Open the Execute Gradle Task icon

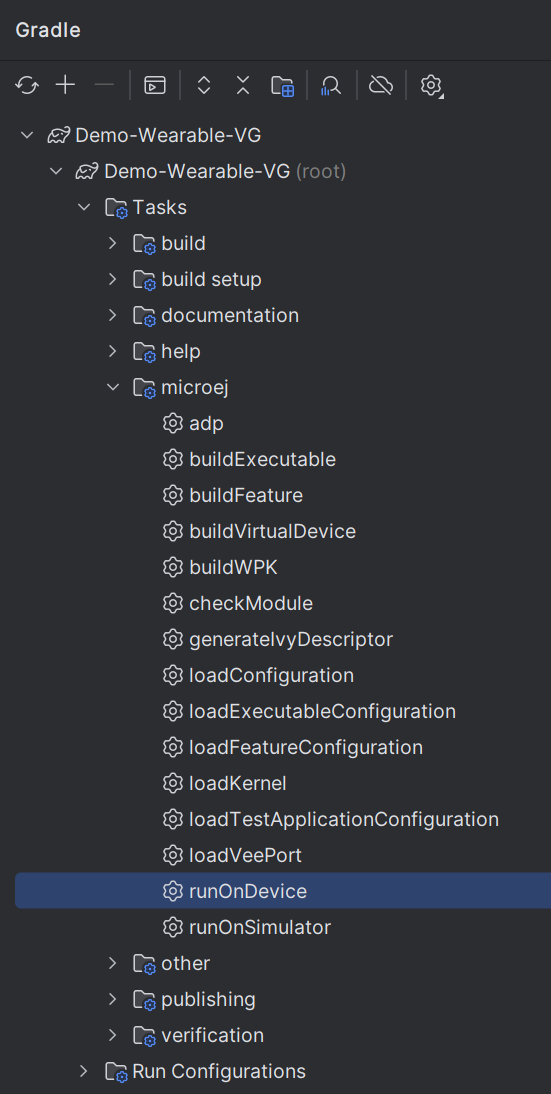pyautogui.click(x=155, y=86)
